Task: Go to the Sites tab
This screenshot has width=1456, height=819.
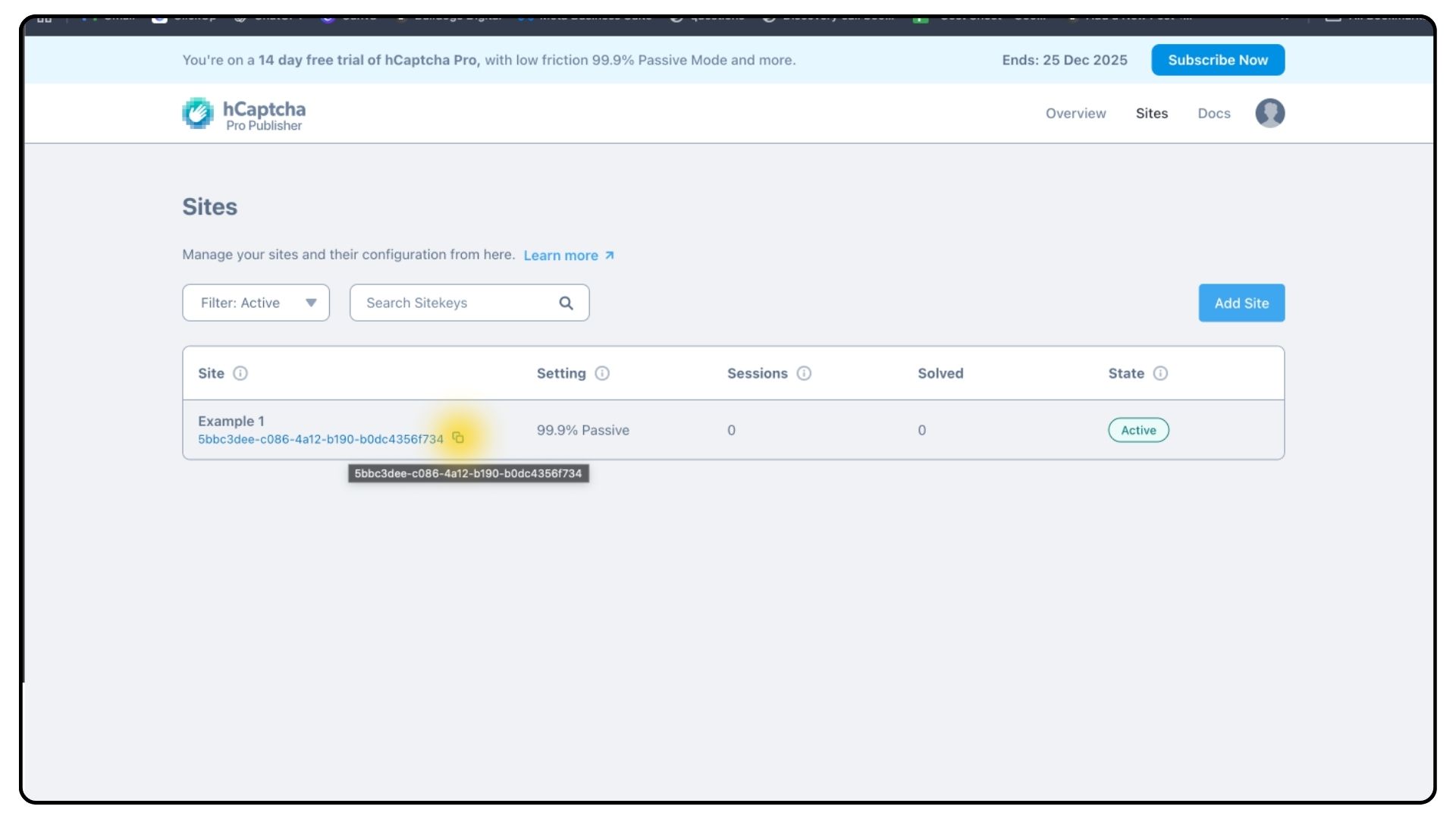Action: coord(1151,113)
